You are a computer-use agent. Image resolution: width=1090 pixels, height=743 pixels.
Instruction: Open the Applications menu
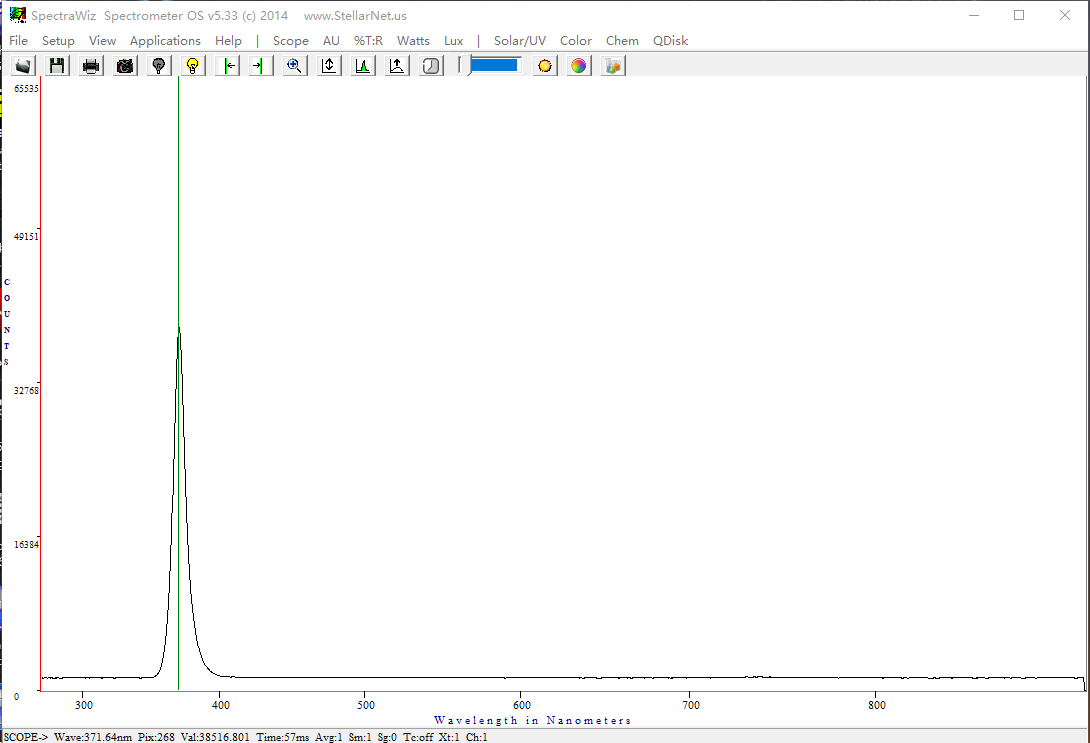coord(165,41)
